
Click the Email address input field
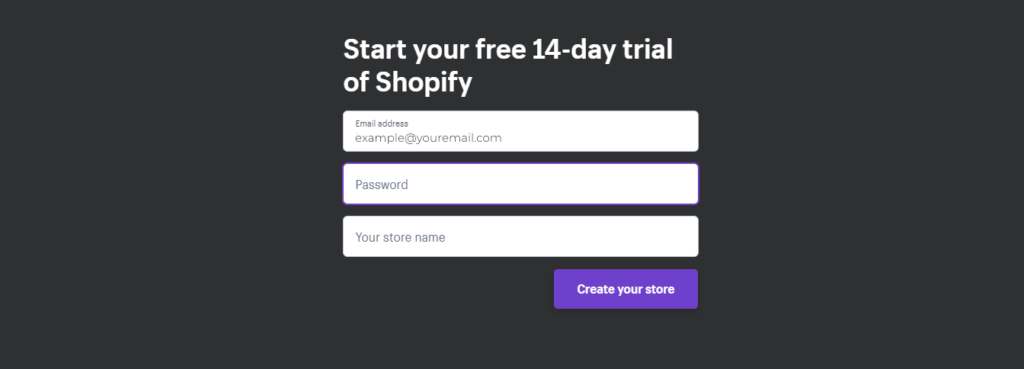click(520, 131)
